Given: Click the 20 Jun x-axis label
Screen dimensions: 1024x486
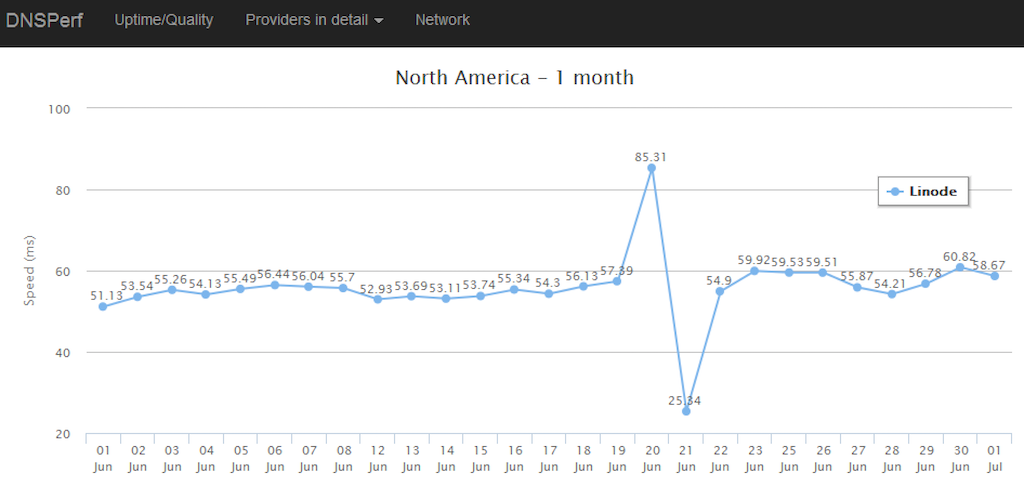Looking at the screenshot, I should [x=651, y=457].
